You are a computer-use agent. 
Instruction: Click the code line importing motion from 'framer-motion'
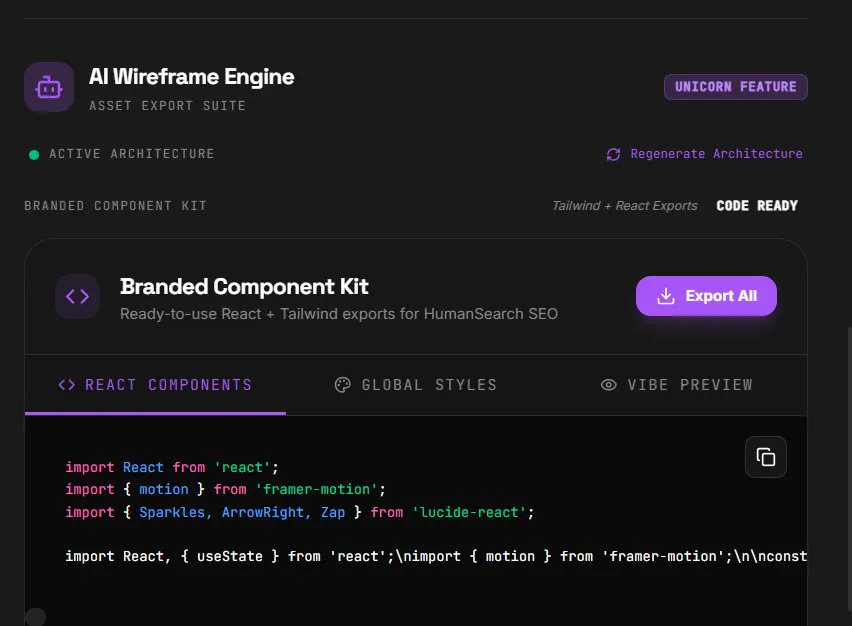[x=225, y=490]
